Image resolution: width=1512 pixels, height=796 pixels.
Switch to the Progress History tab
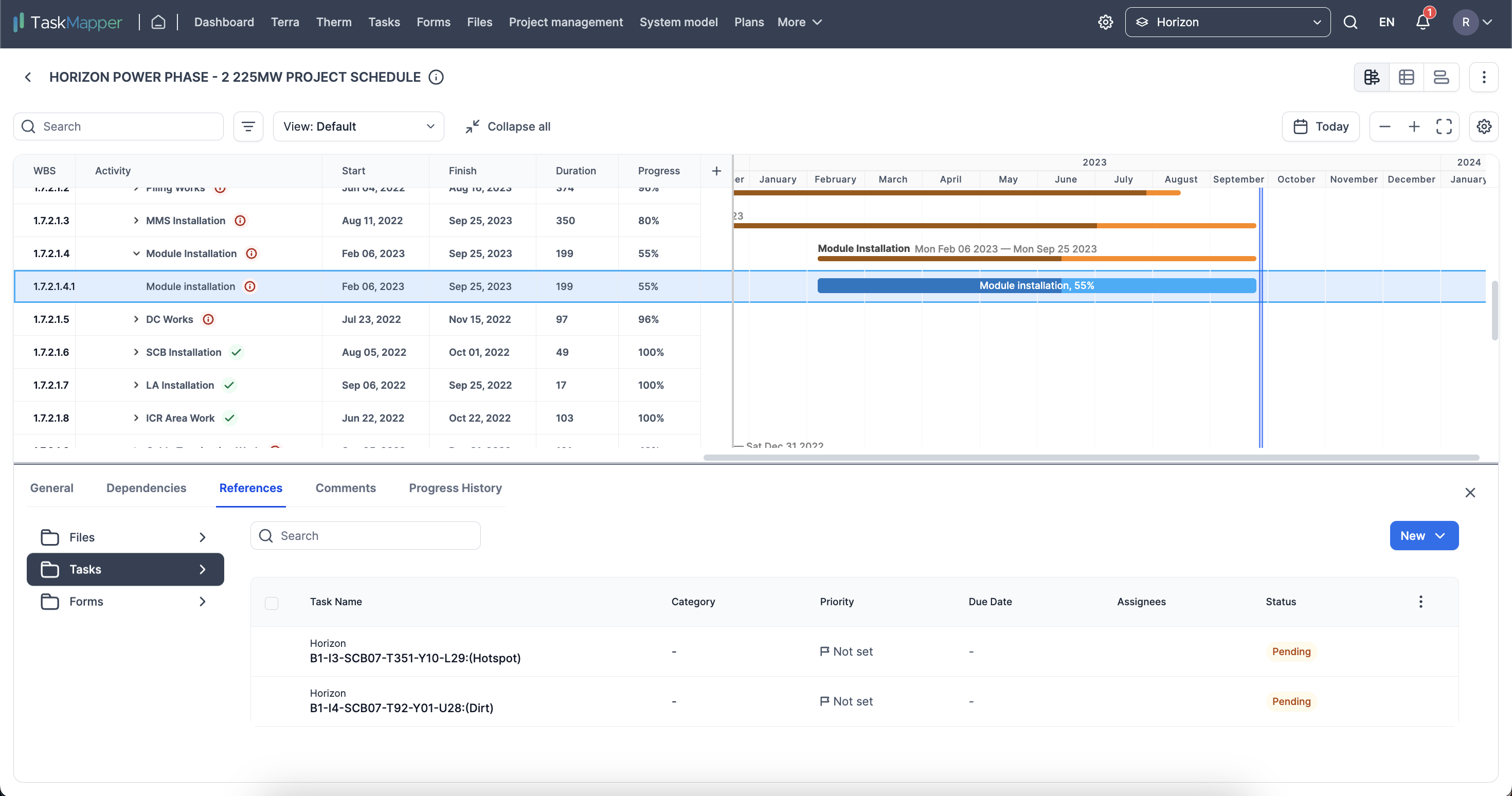(455, 489)
